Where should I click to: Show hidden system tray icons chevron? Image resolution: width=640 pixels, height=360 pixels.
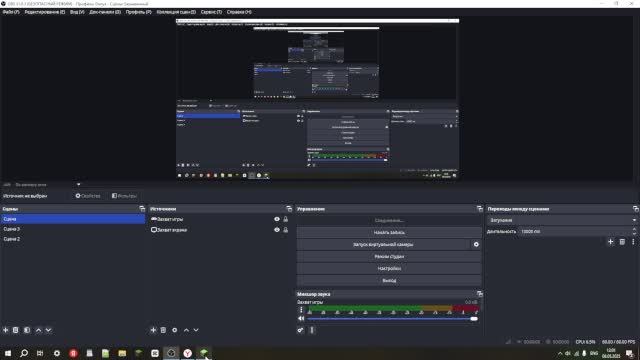[x=560, y=353]
